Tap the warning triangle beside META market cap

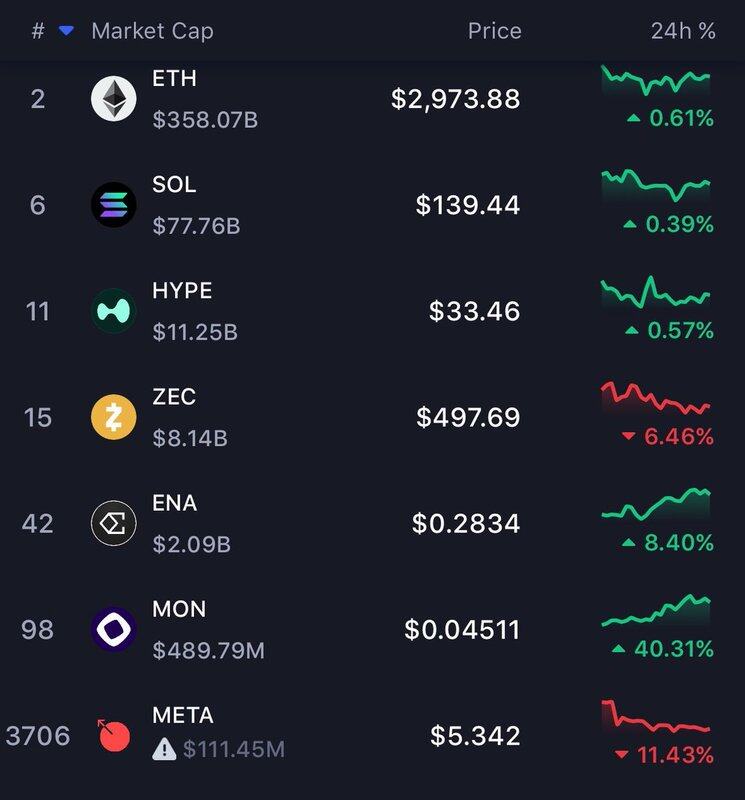pyautogui.click(x=165, y=748)
